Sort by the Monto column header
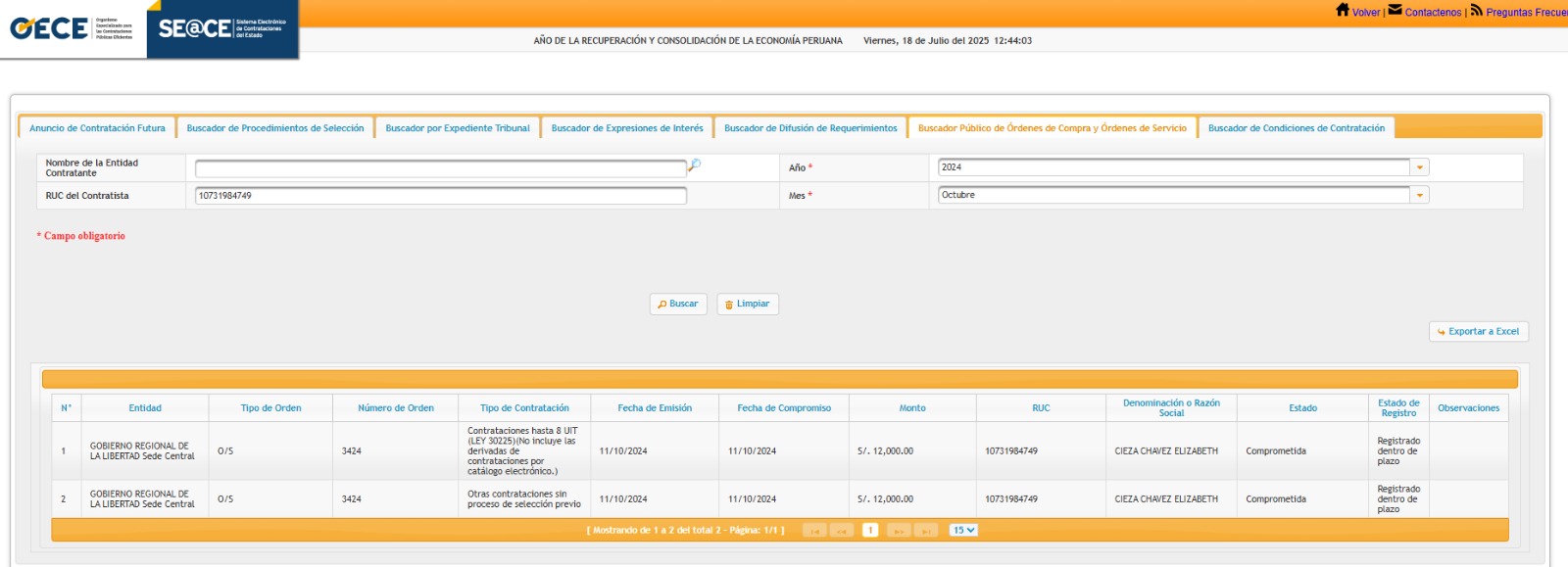Image resolution: width=1568 pixels, height=567 pixels. click(911, 408)
